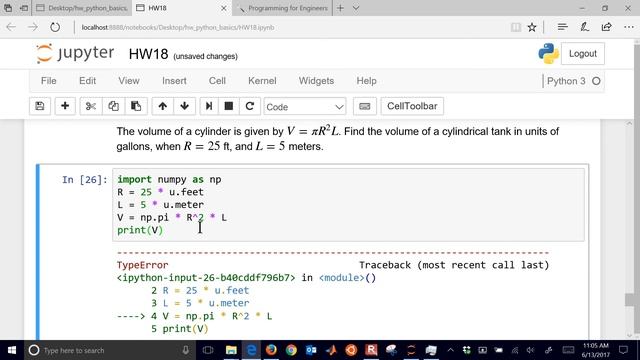
Task: Open the Windows Start menu
Action: (x=12, y=350)
